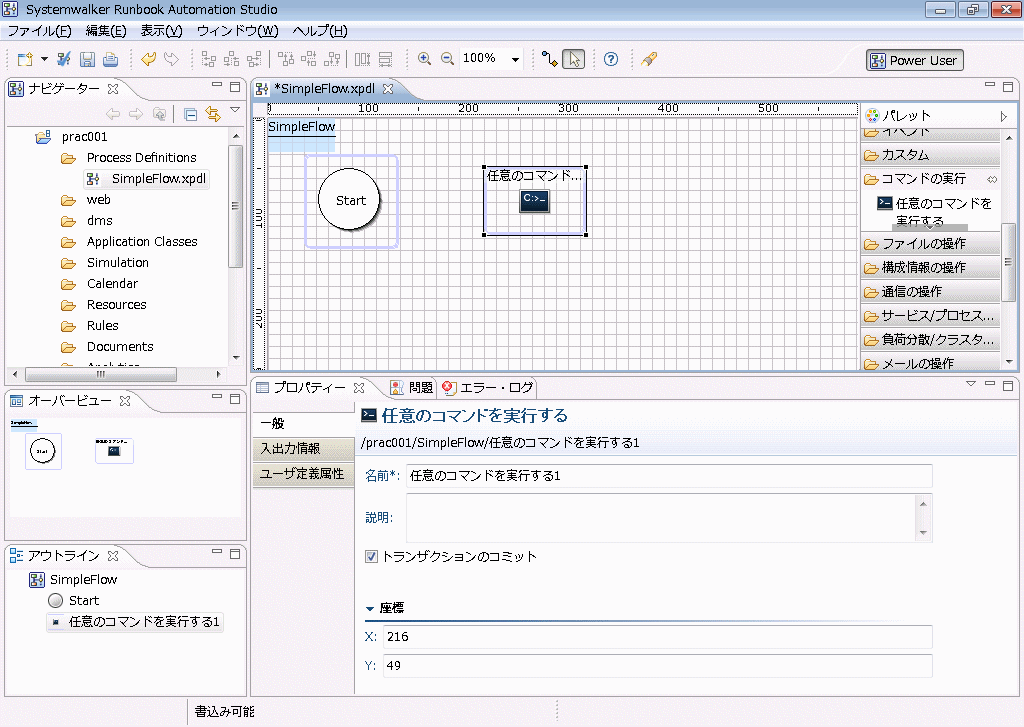Click the Zoom Out magnifier icon

(447, 59)
